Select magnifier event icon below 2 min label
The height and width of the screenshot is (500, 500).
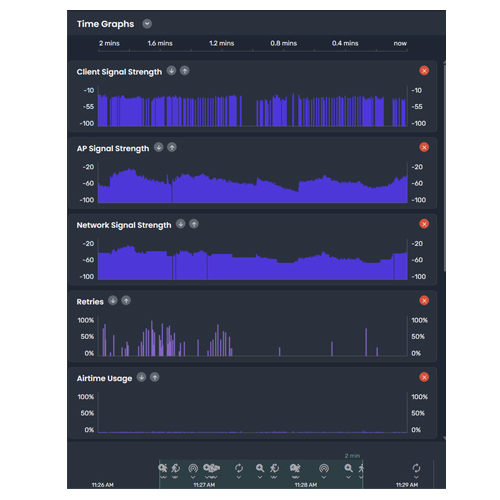pyautogui.click(x=349, y=468)
